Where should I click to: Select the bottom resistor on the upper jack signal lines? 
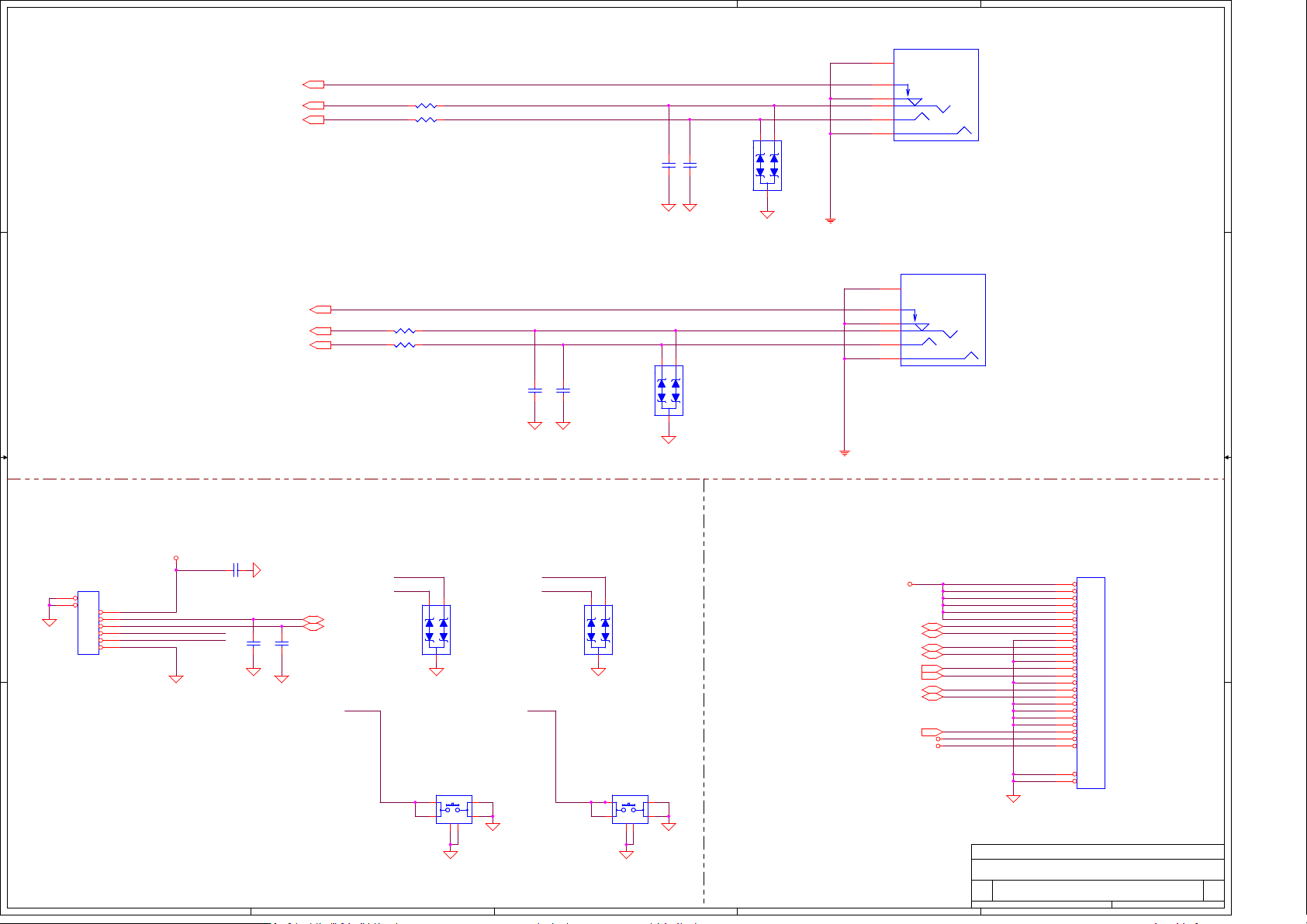coord(426,119)
